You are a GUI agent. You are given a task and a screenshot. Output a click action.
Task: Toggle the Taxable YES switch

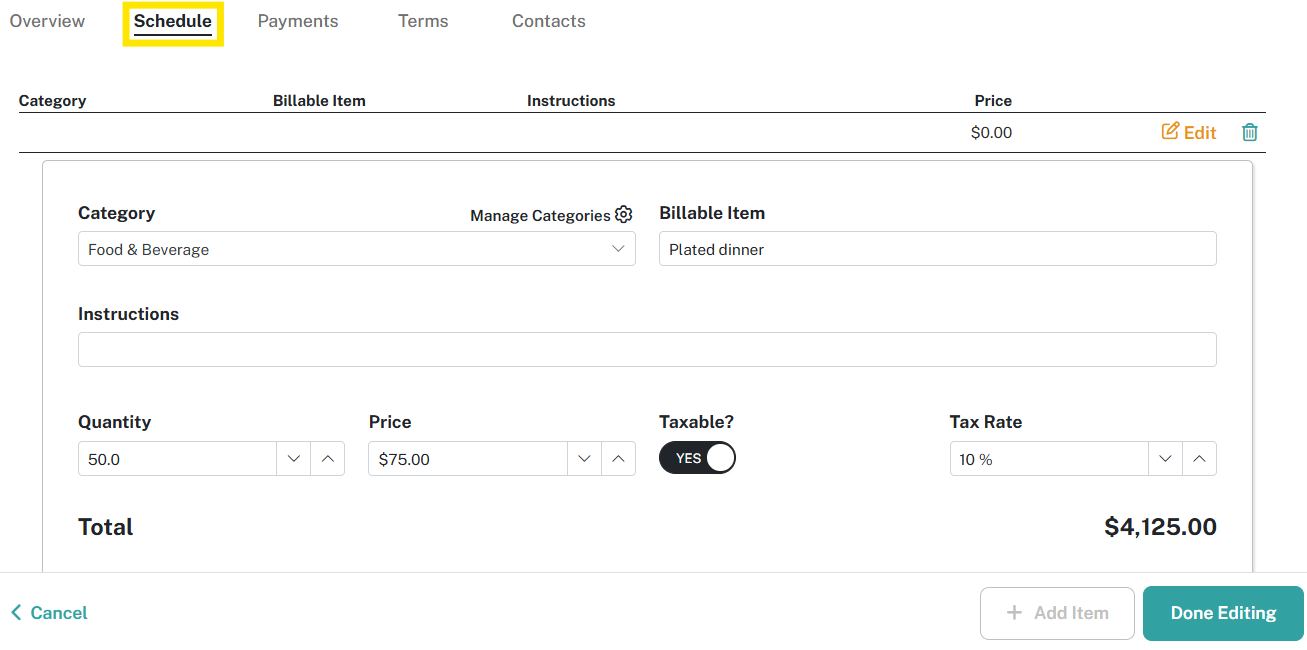coord(697,458)
